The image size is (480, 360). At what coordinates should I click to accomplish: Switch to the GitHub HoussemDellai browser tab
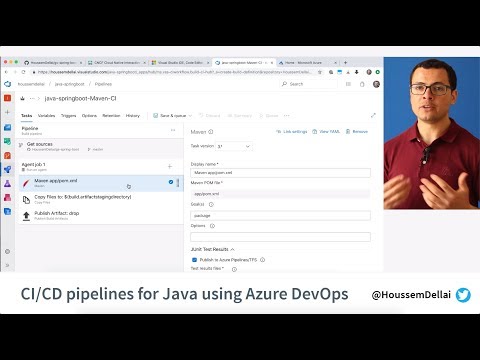tap(52, 62)
